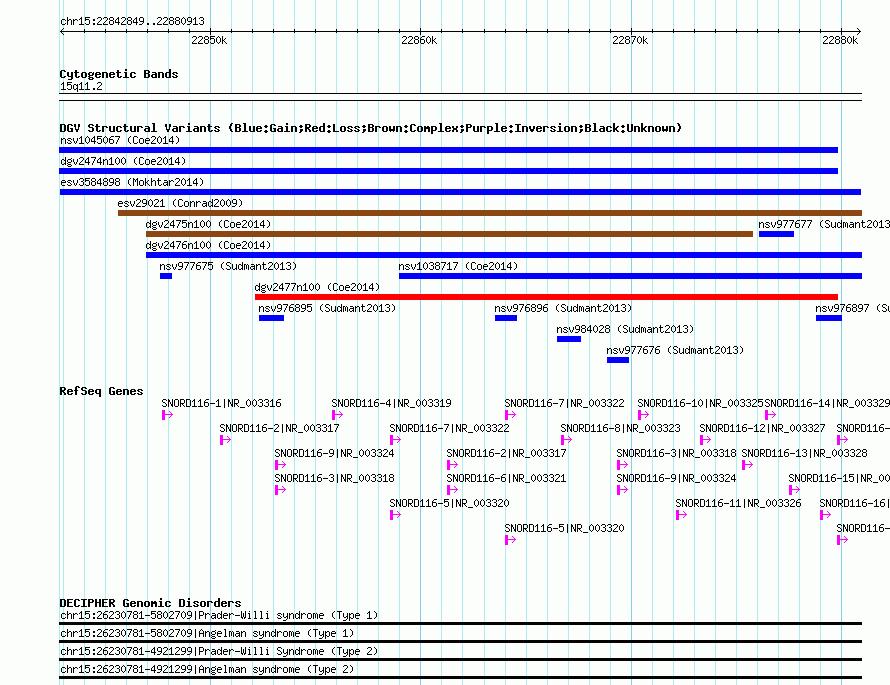Click the SNORD116-6 gene arrow glyph

pos(452,490)
